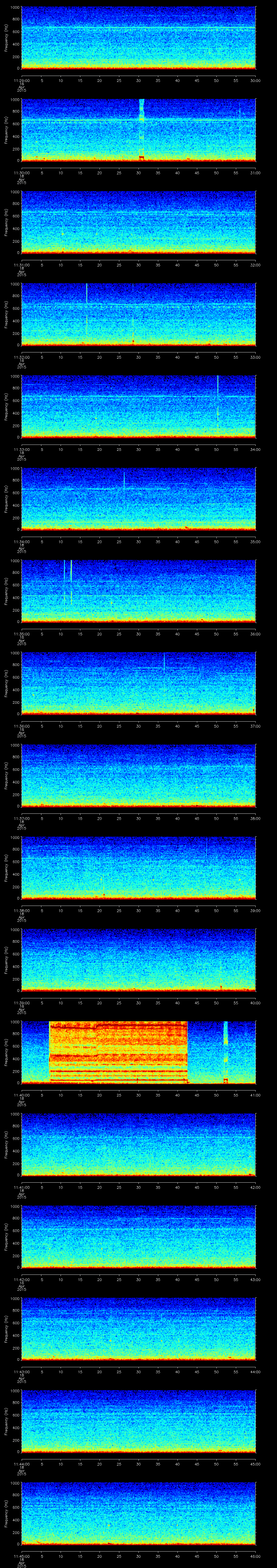
Task: Click the 30:00 end time label
Action: pos(255,80)
